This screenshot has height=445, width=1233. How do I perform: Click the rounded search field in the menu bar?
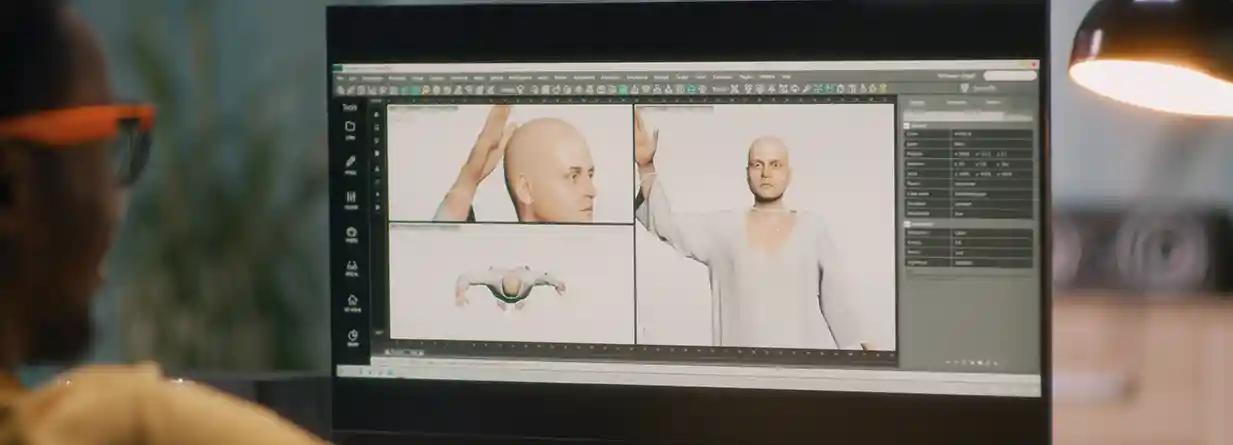pyautogui.click(x=1009, y=76)
